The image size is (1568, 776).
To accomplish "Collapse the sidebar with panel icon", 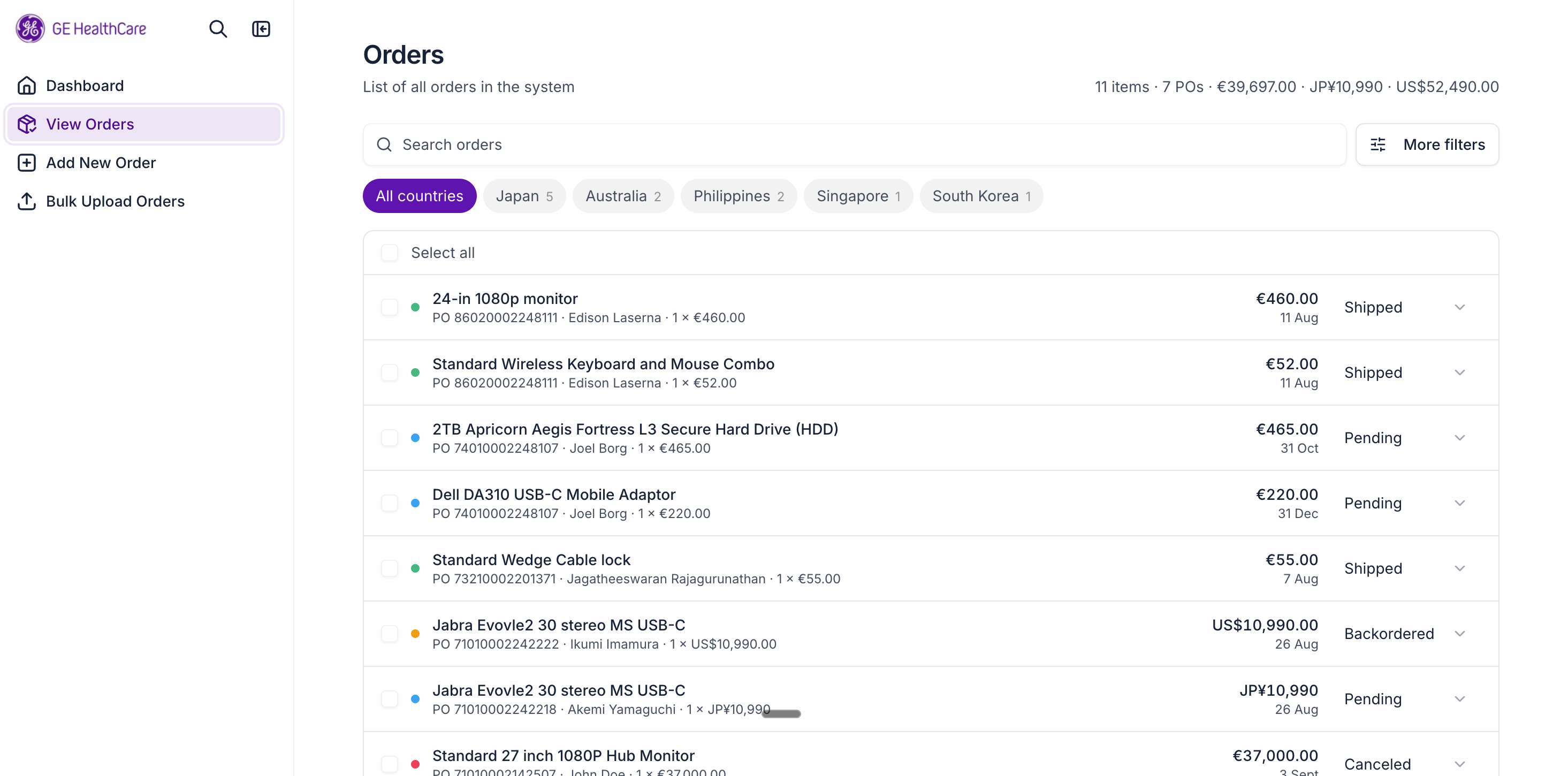I will [261, 28].
